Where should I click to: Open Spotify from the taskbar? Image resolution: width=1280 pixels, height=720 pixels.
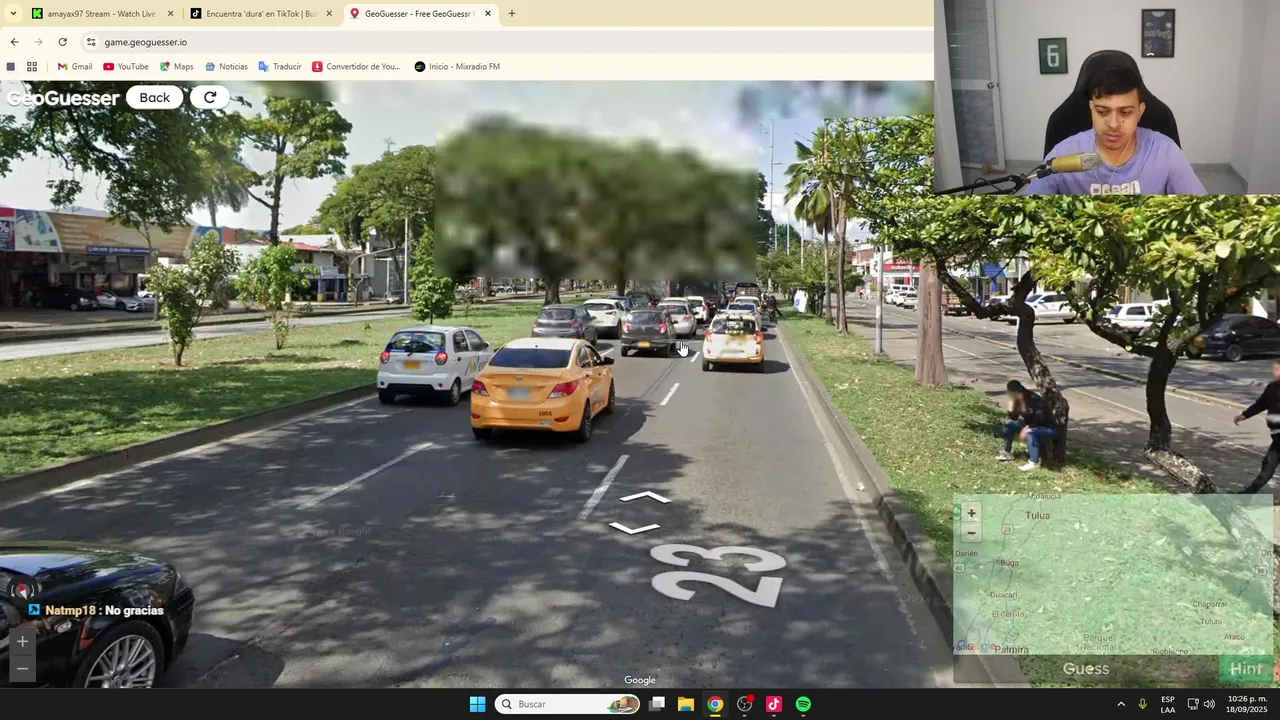click(803, 704)
